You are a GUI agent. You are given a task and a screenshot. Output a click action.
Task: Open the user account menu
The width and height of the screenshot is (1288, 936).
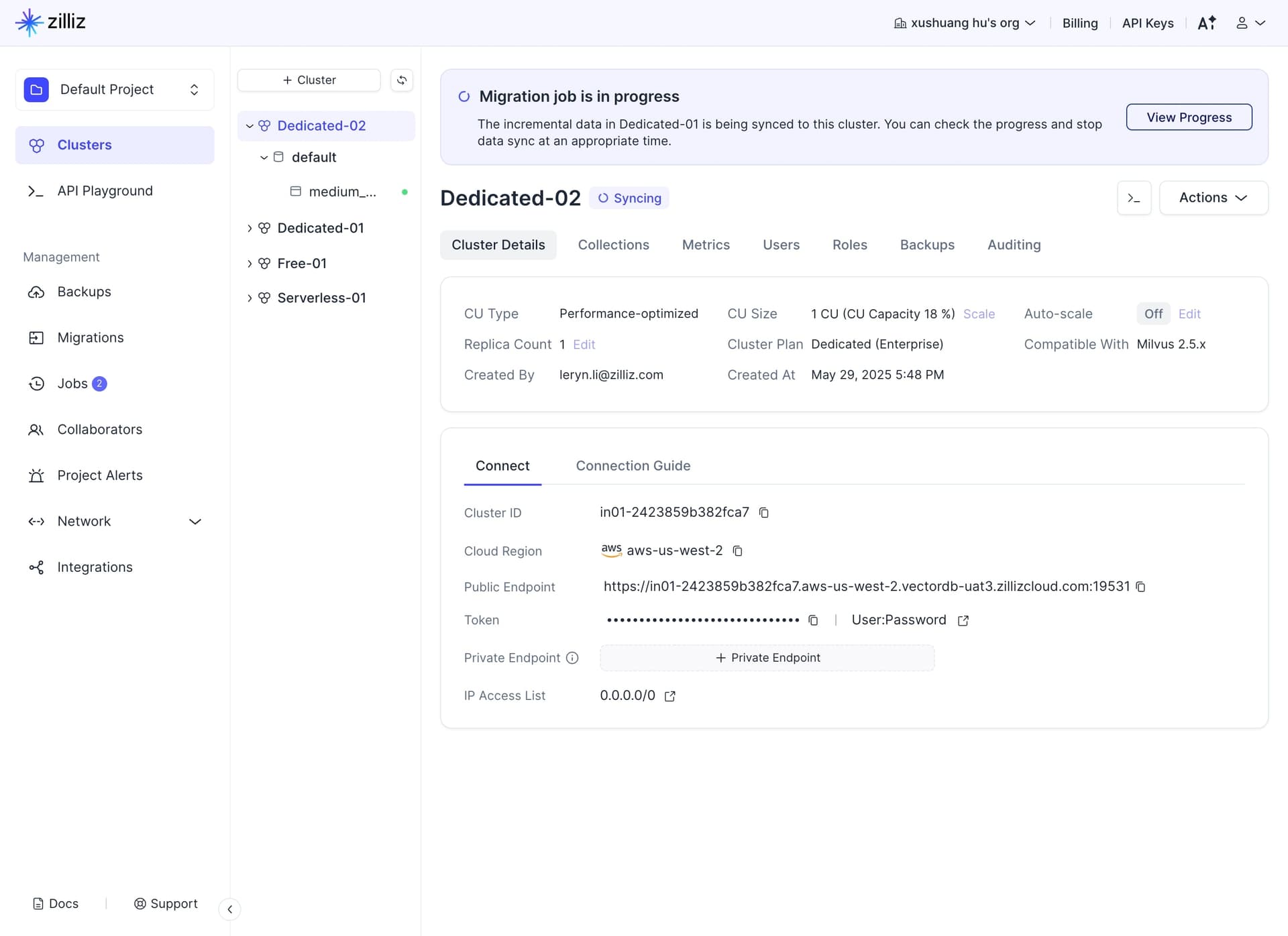1250,23
